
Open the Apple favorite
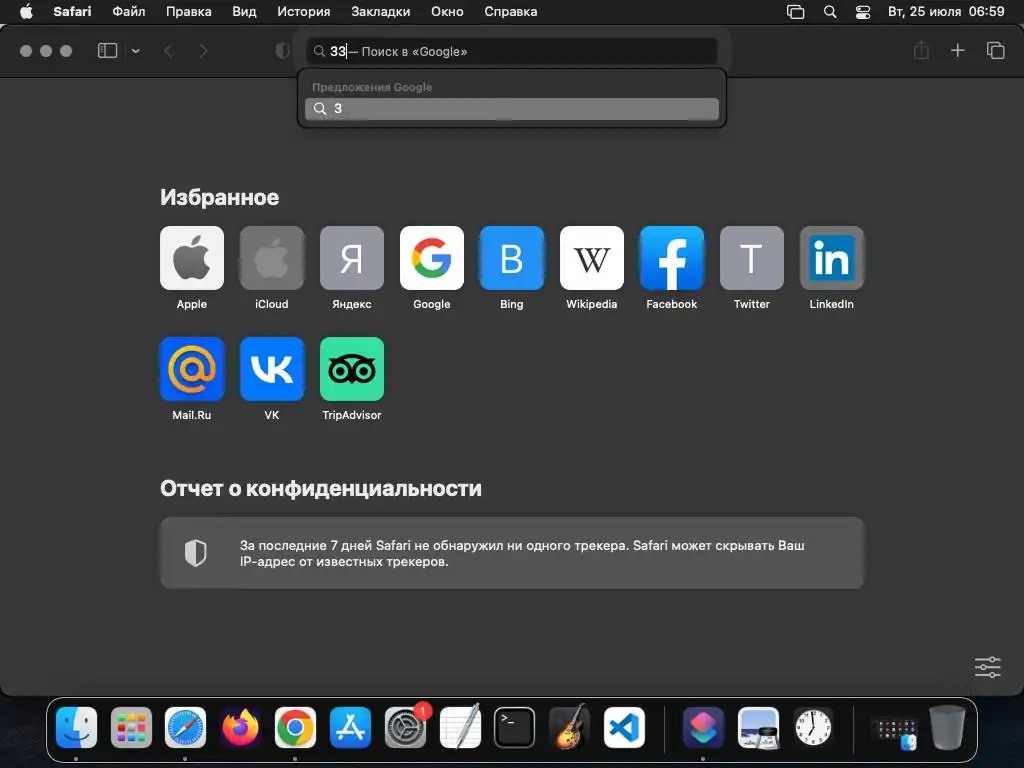191,258
